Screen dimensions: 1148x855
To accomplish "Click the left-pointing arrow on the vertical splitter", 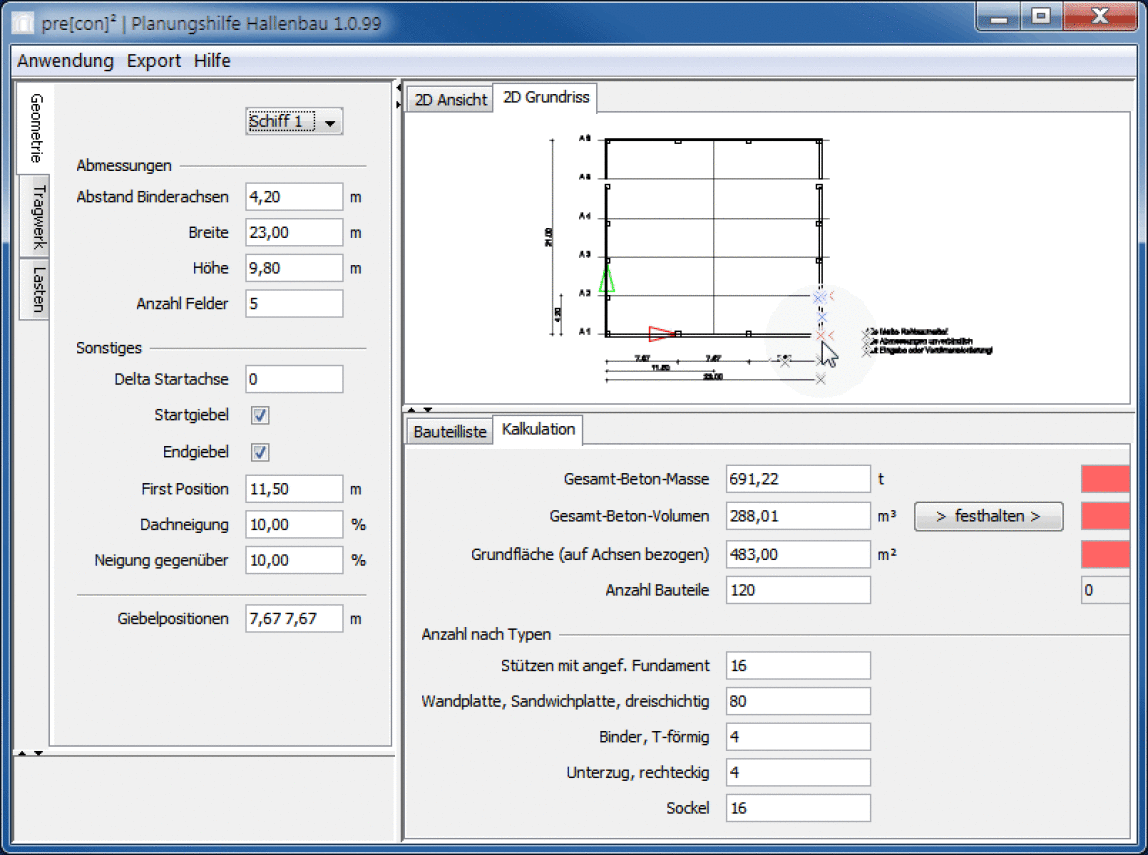I will [398, 88].
